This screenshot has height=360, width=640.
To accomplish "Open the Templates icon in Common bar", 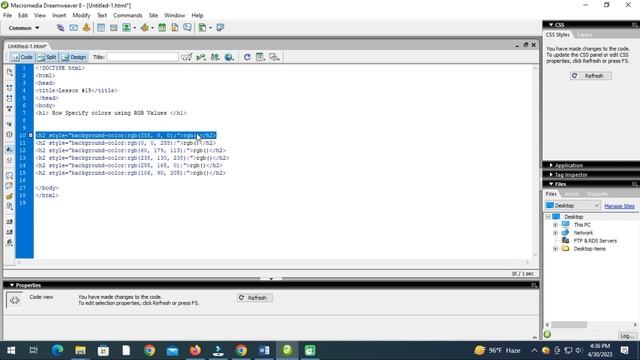I will pyautogui.click(x=202, y=28).
